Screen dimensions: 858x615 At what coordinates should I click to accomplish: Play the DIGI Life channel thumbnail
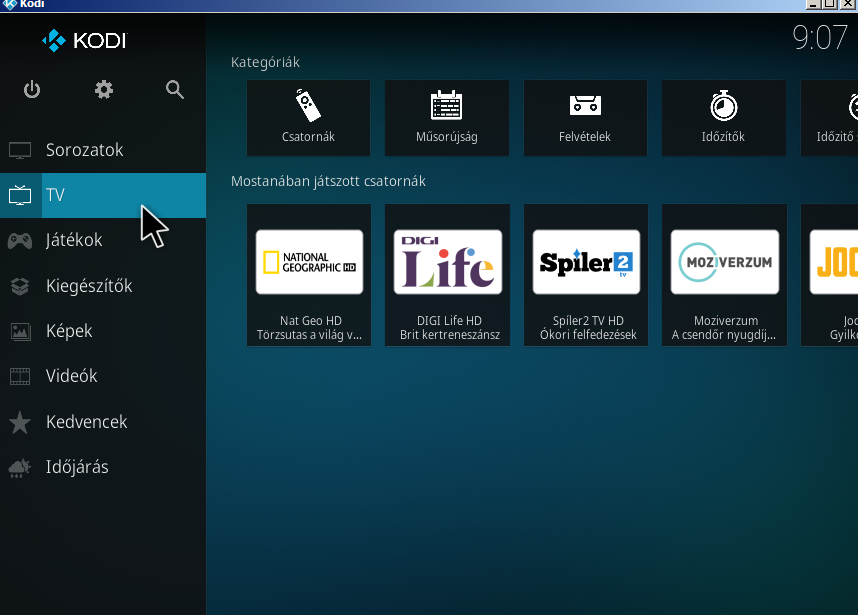click(x=448, y=262)
